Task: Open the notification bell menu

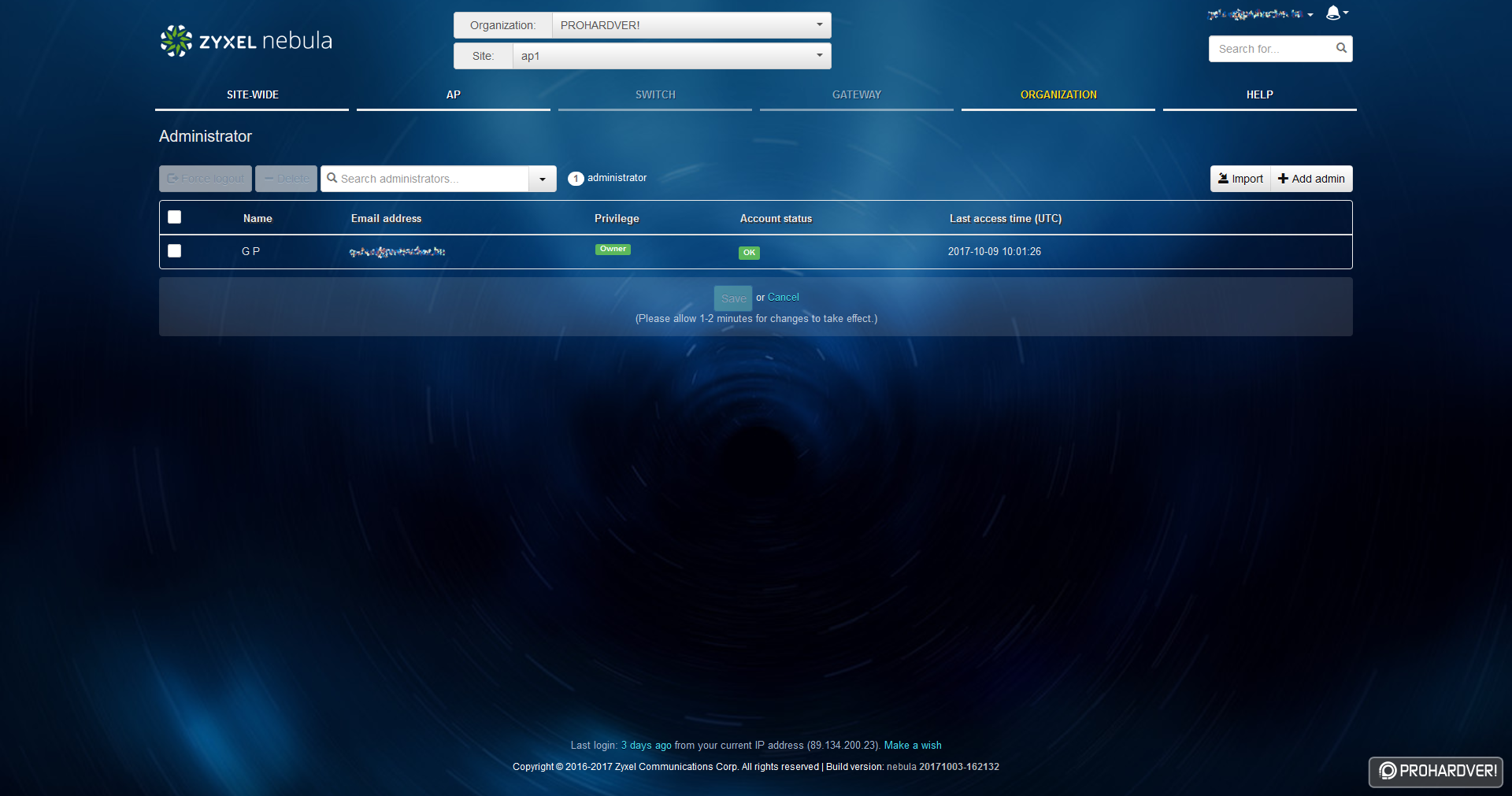Action: [1336, 13]
